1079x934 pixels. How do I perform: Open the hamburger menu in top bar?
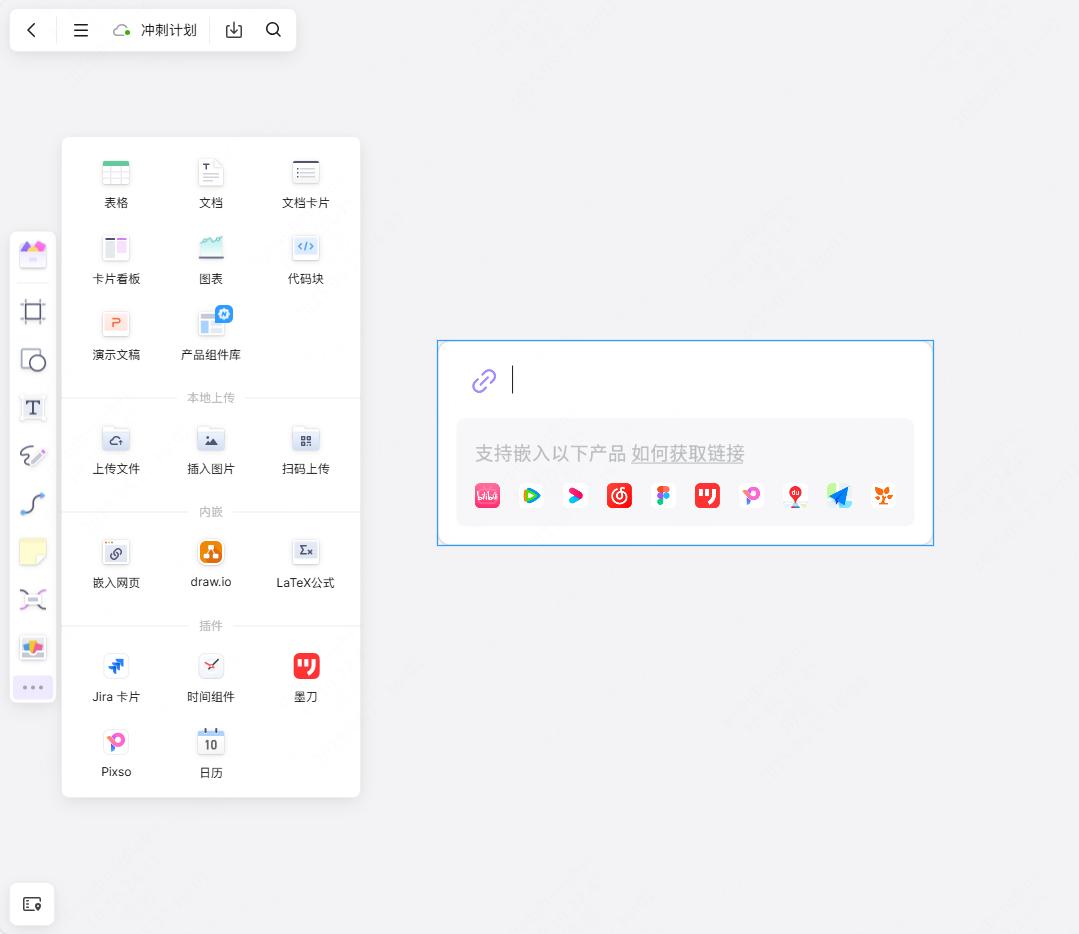click(x=80, y=30)
